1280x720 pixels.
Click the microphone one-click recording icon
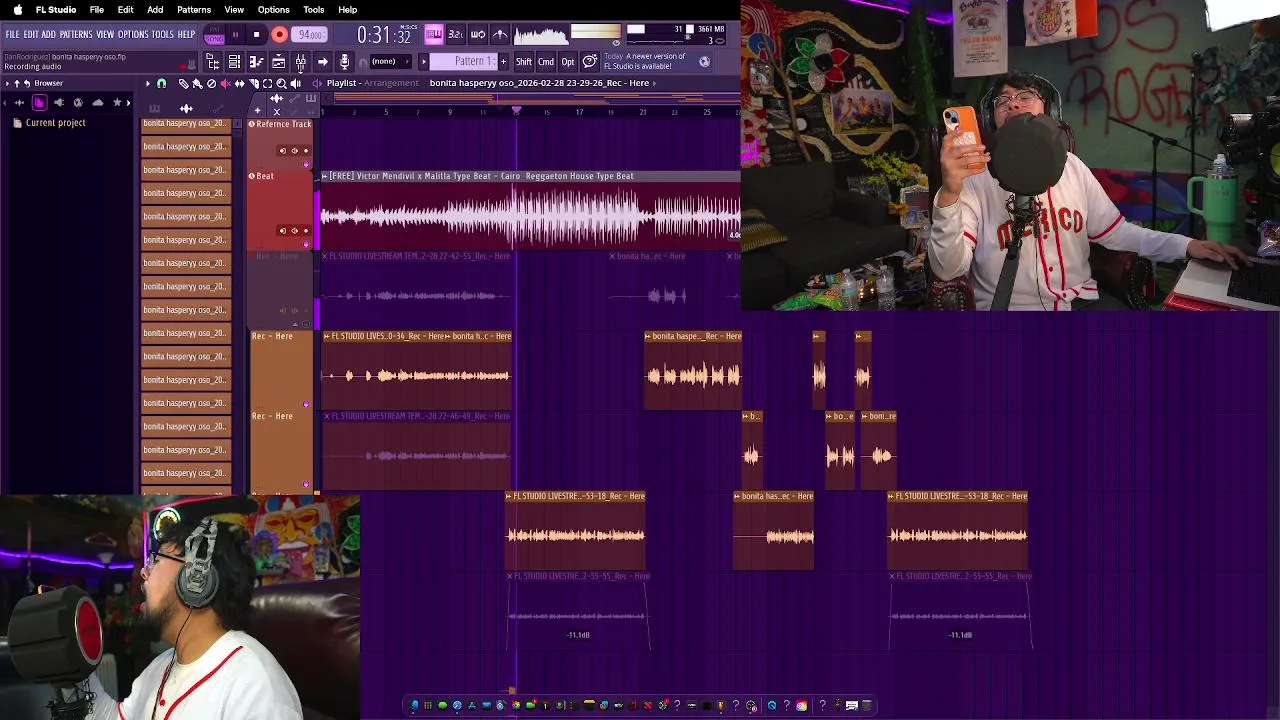pos(344,62)
